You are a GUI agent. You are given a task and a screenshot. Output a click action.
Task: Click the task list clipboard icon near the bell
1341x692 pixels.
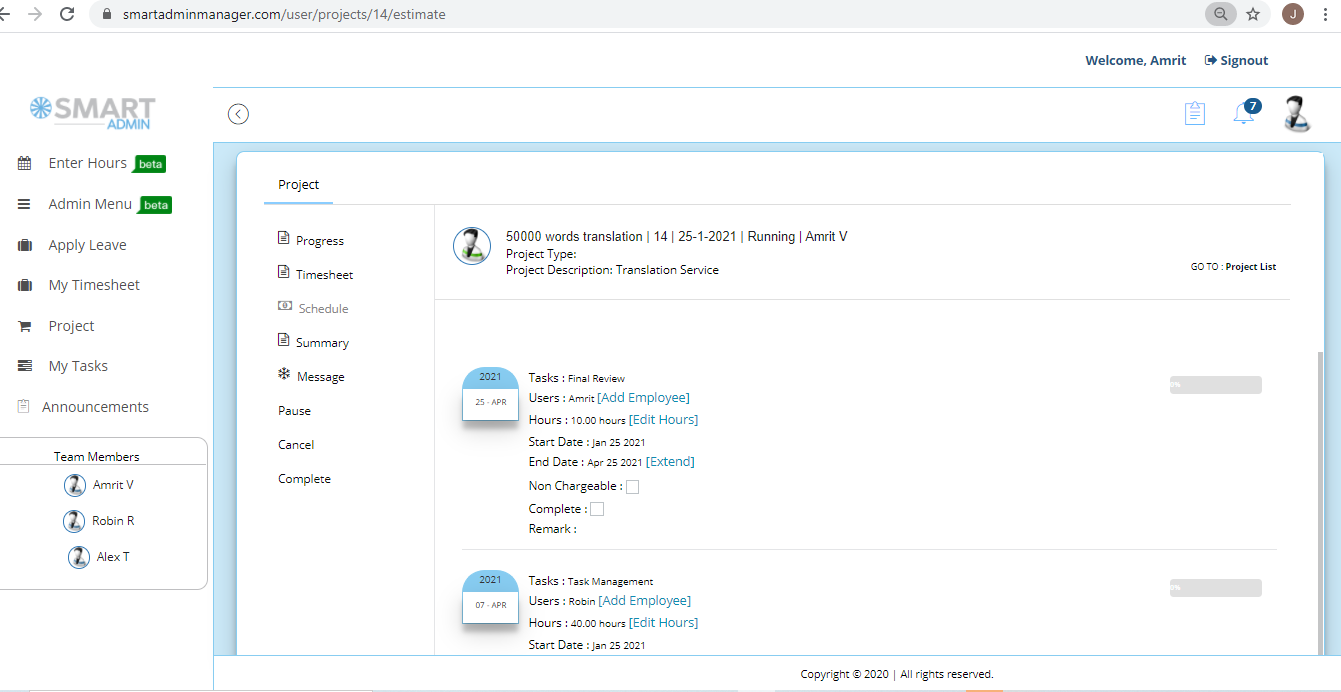[1194, 113]
